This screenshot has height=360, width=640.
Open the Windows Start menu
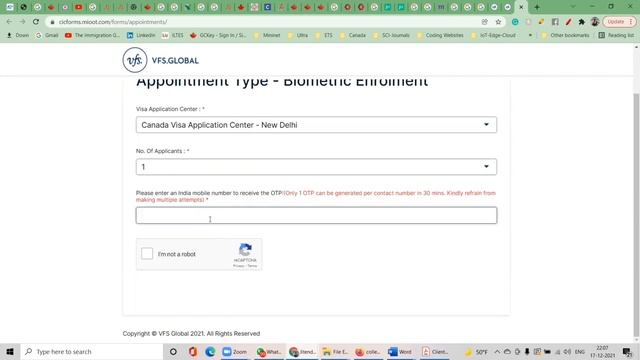10,351
